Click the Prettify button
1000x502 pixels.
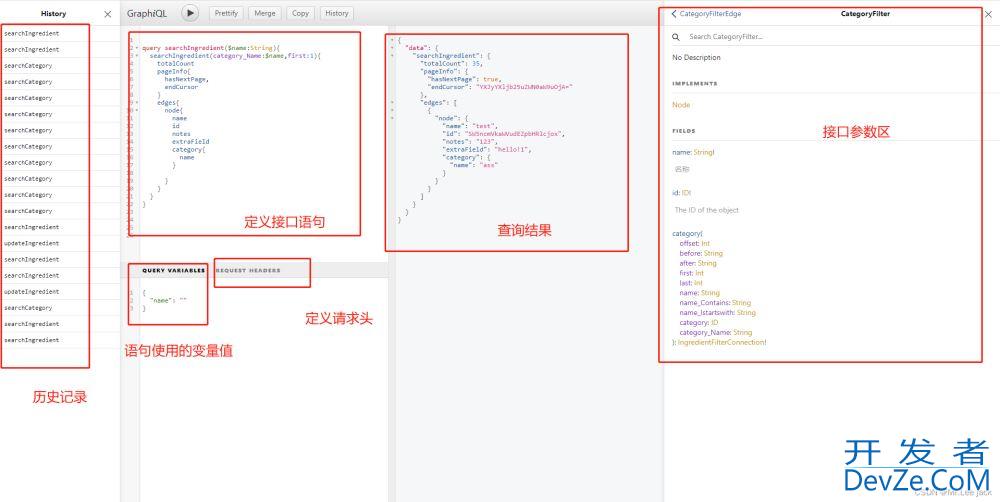[x=227, y=13]
